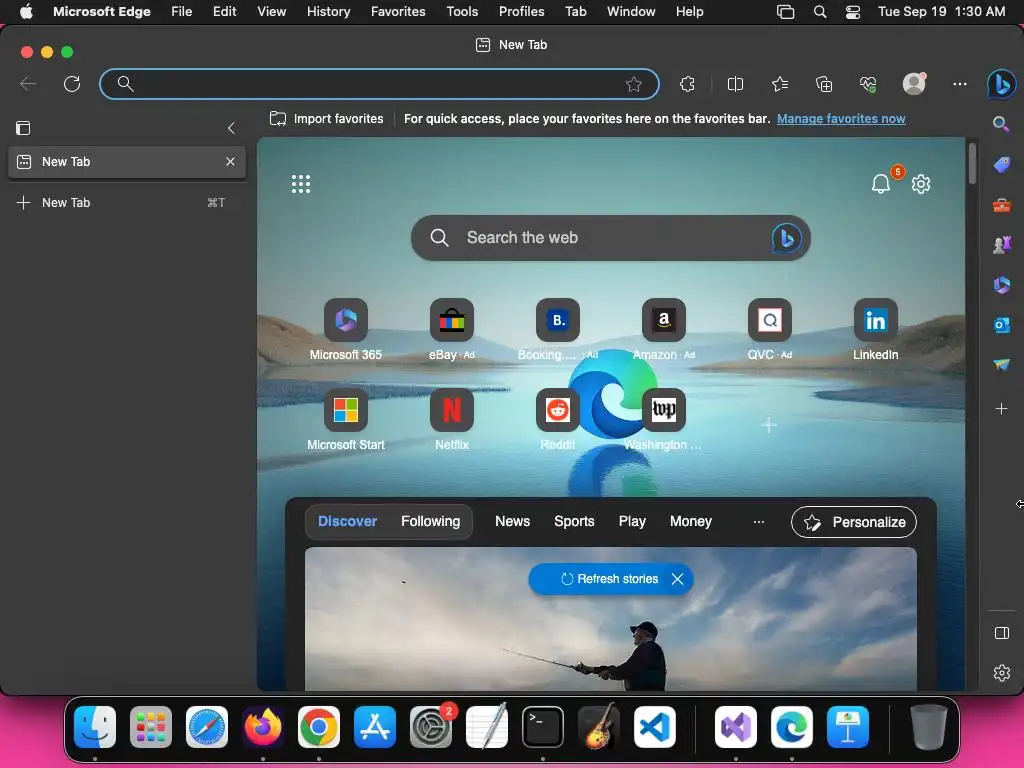Screen dimensions: 1024x768
Task: Open the notifications bell
Action: pos(881,184)
